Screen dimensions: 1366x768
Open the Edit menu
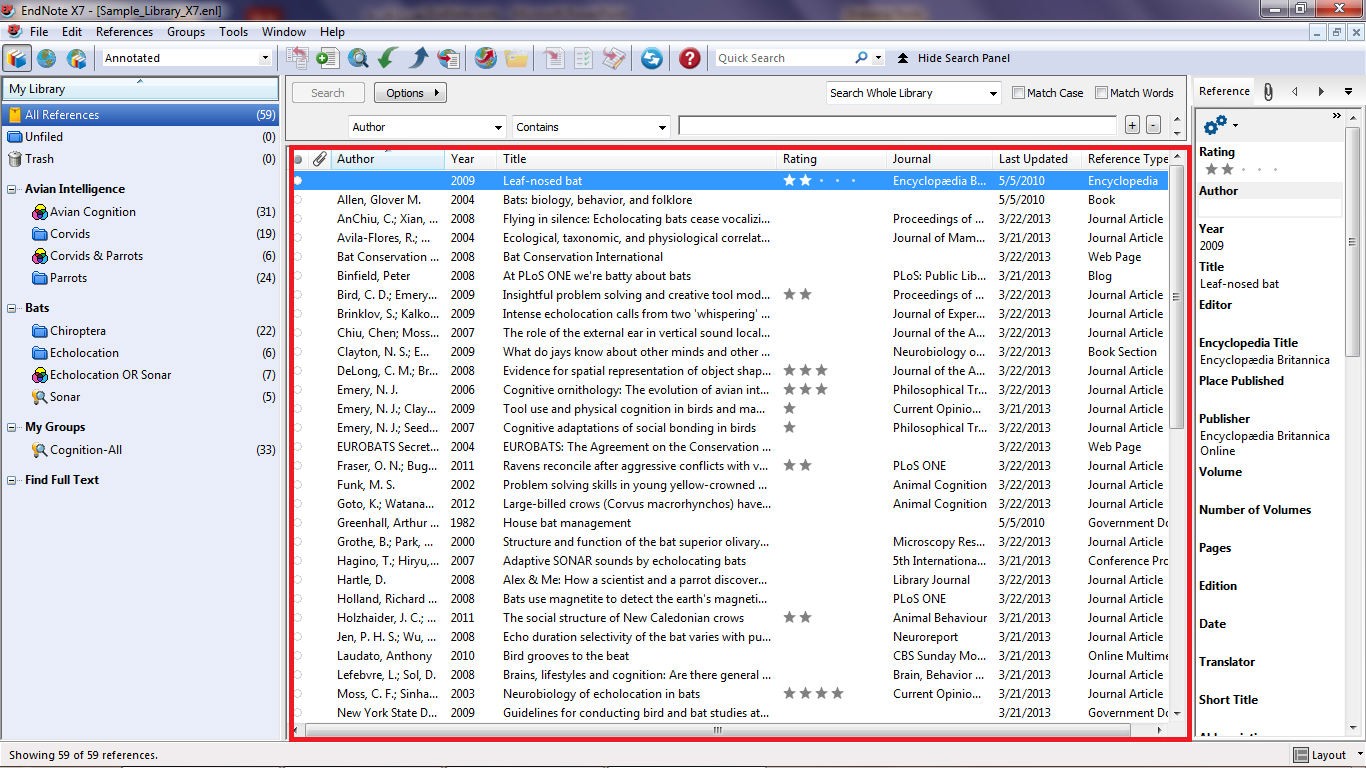[72, 32]
